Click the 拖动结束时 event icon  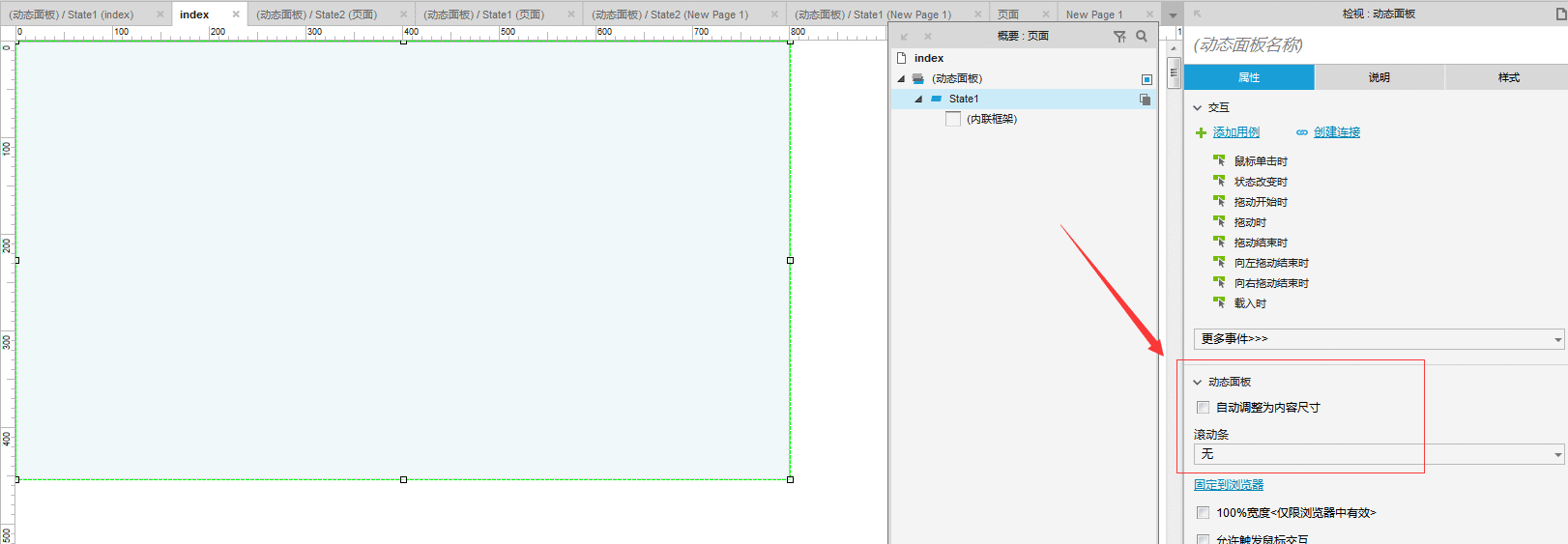(x=1219, y=242)
